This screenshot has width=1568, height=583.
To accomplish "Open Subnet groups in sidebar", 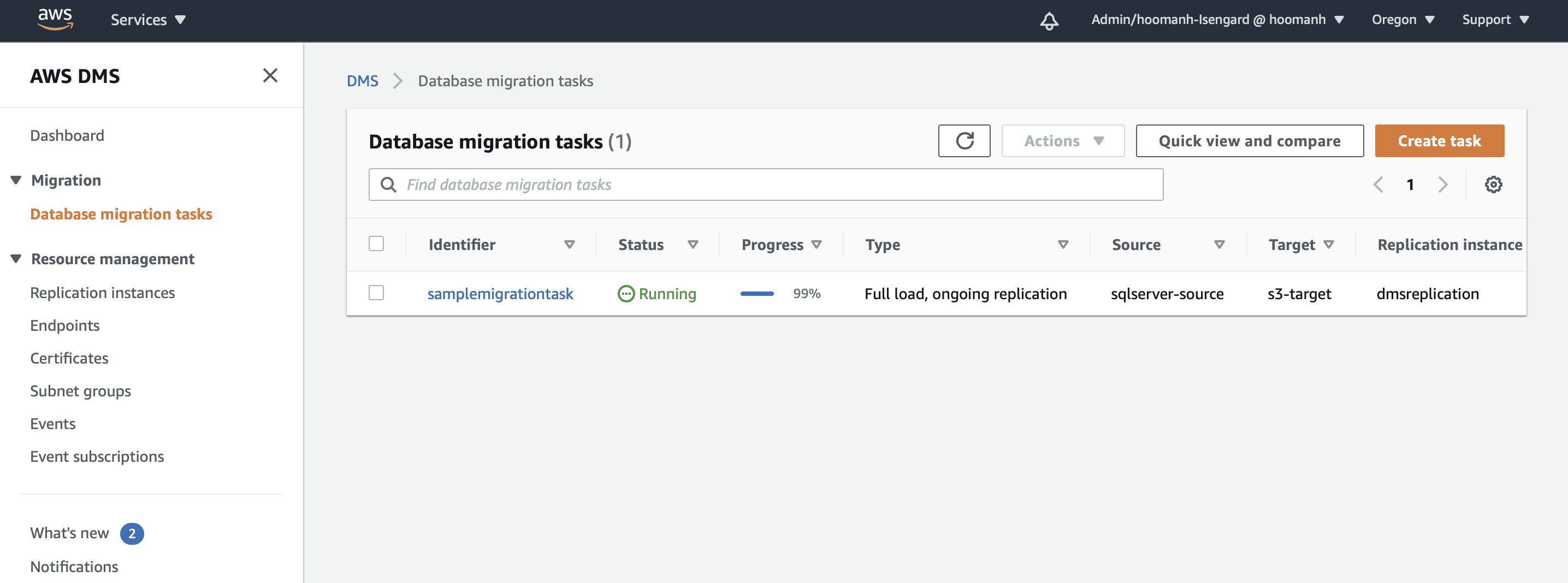I will click(x=80, y=391).
